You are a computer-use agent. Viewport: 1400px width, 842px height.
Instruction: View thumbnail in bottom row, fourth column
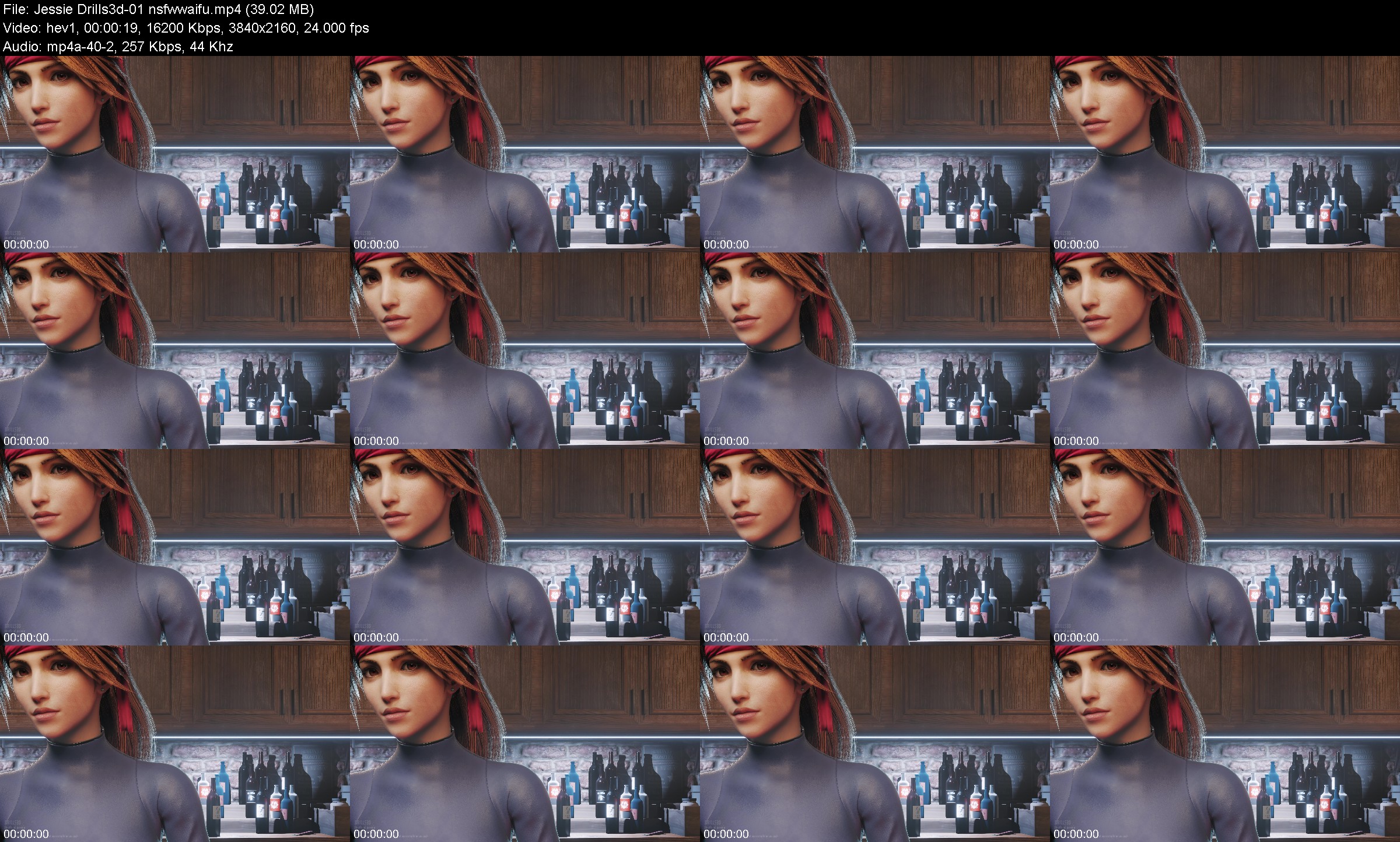pyautogui.click(x=1225, y=743)
